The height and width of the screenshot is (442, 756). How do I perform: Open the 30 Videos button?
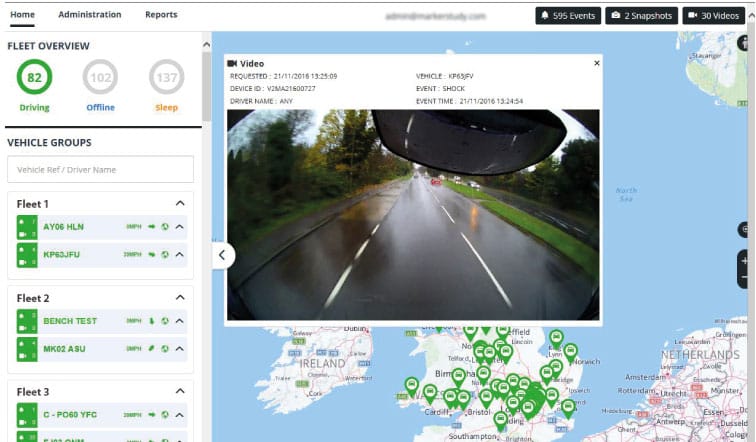pos(714,16)
